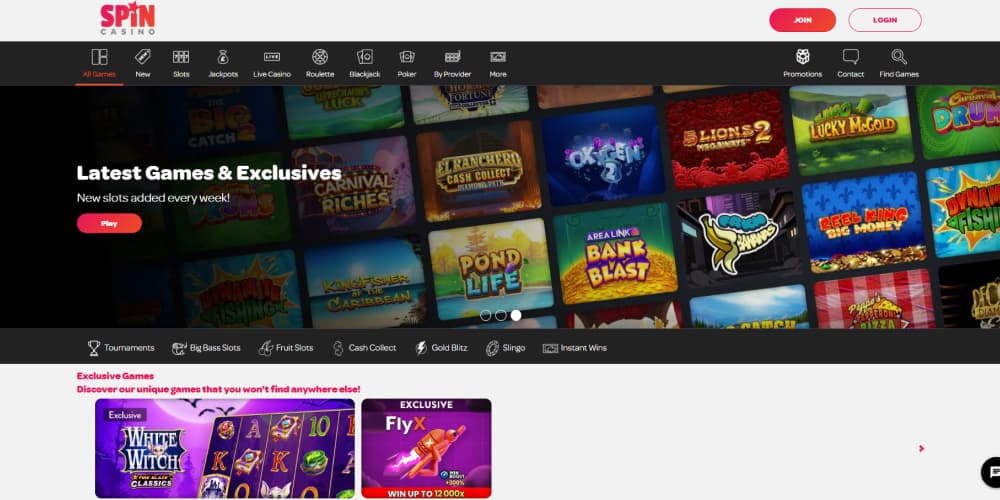Click the 'Exclusive Games' section heading
This screenshot has width=1000, height=500.
(115, 376)
